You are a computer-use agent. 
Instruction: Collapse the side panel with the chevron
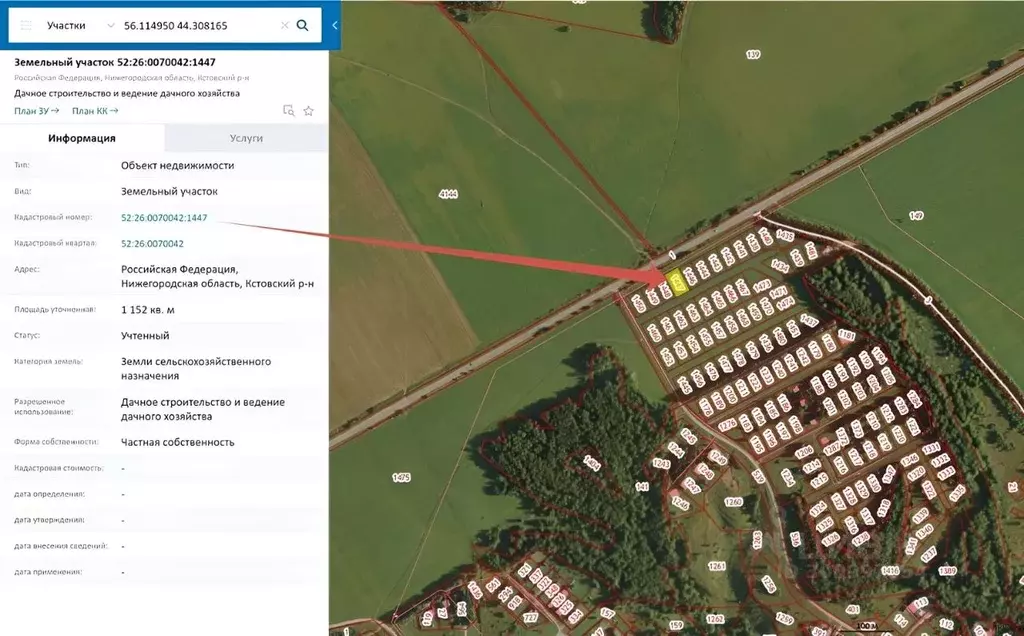(334, 25)
